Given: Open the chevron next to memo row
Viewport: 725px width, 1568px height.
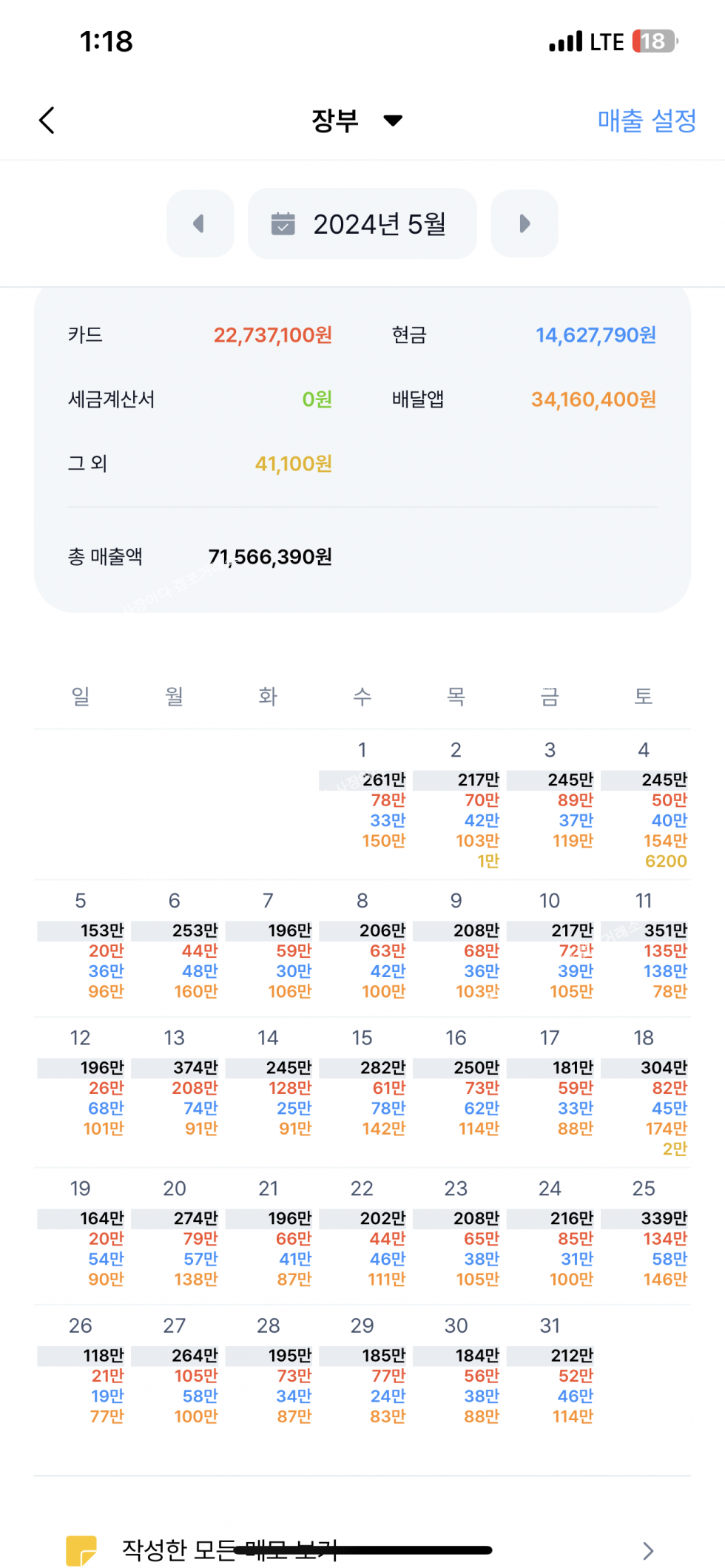Looking at the screenshot, I should point(648,1550).
